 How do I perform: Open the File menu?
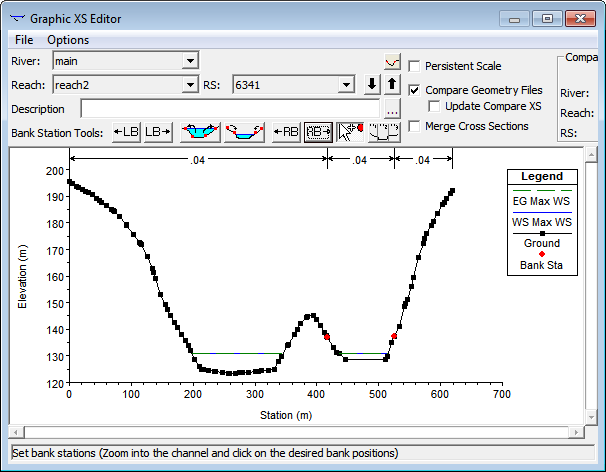24,40
